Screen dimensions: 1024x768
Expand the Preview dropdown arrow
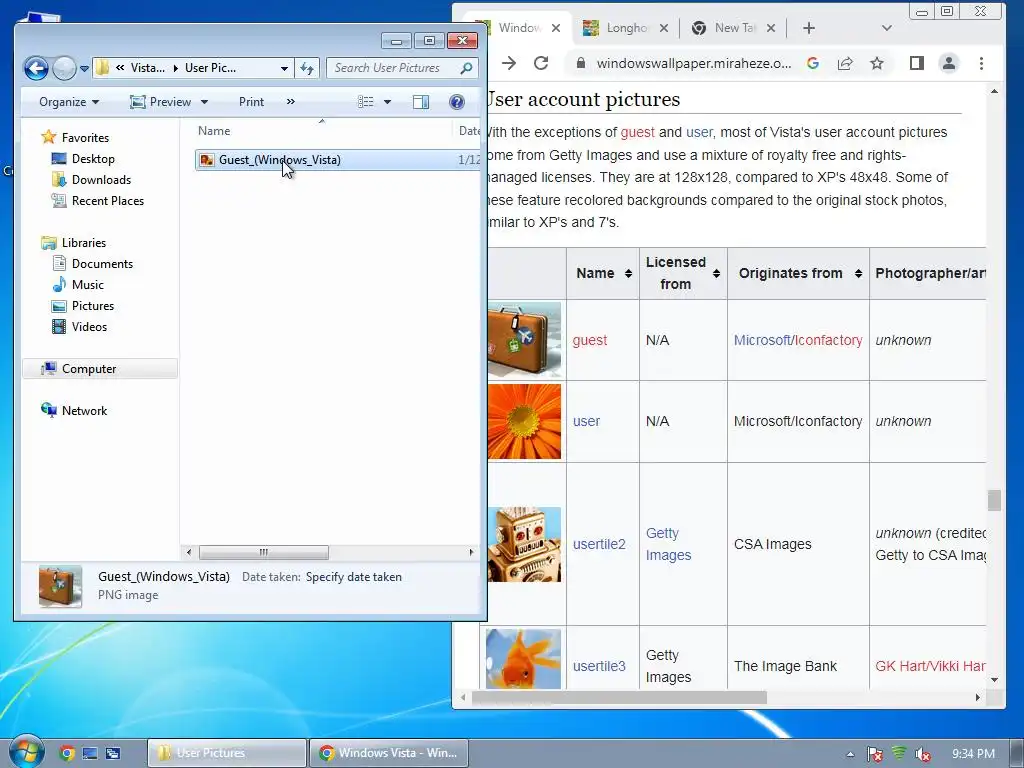click(x=204, y=102)
